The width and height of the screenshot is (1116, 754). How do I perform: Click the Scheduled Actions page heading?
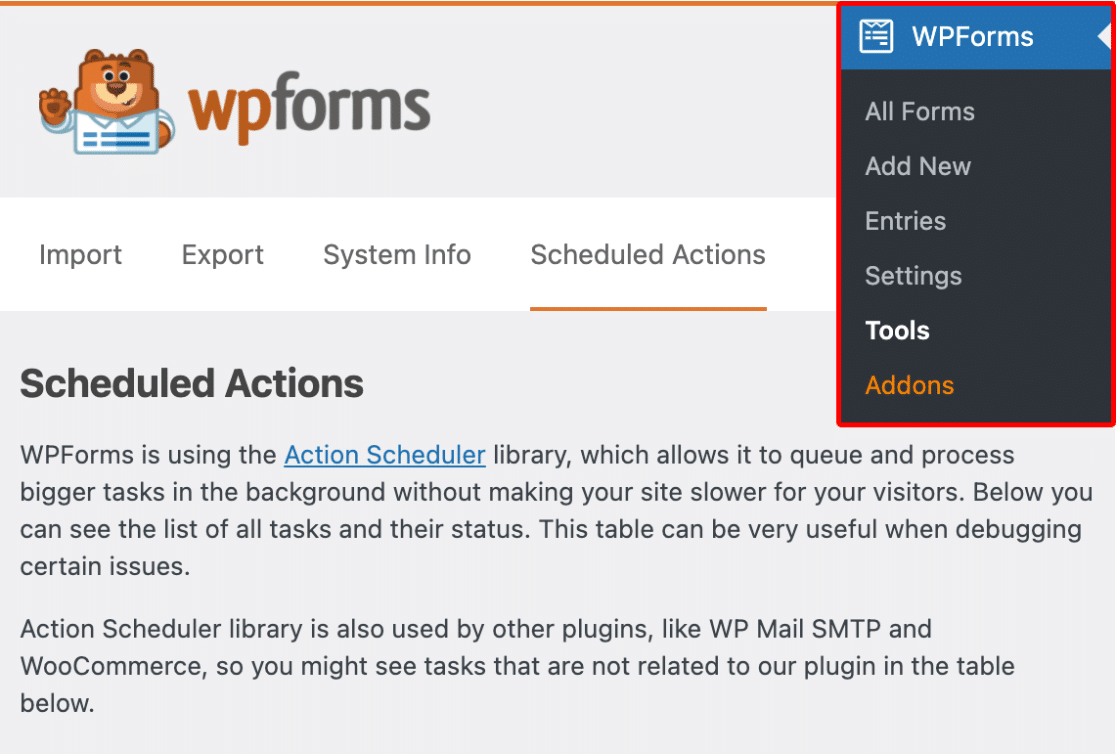click(x=191, y=384)
